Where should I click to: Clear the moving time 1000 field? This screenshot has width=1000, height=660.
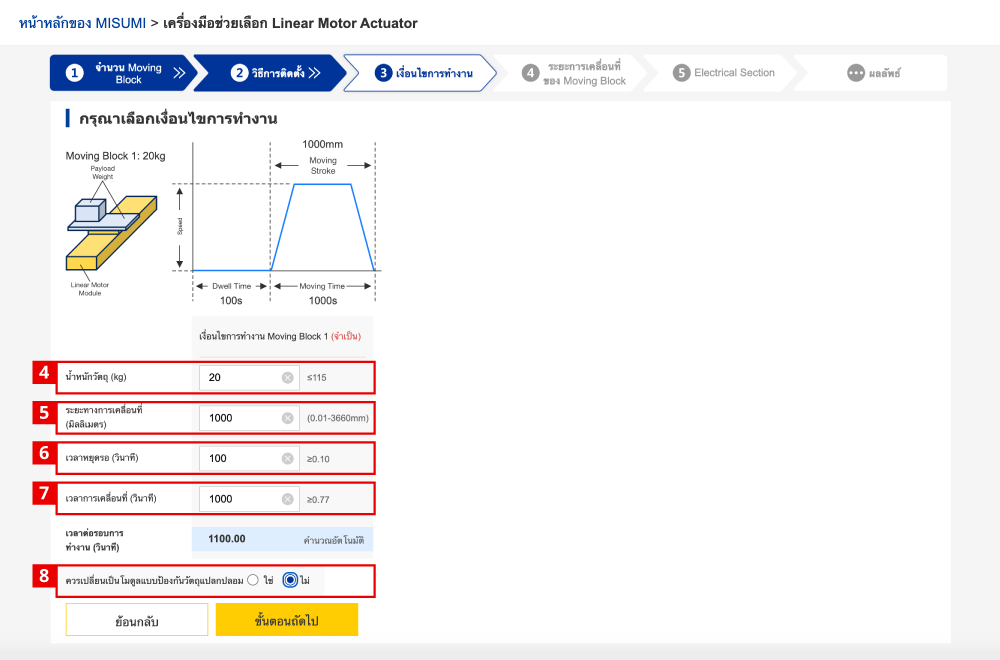288,499
